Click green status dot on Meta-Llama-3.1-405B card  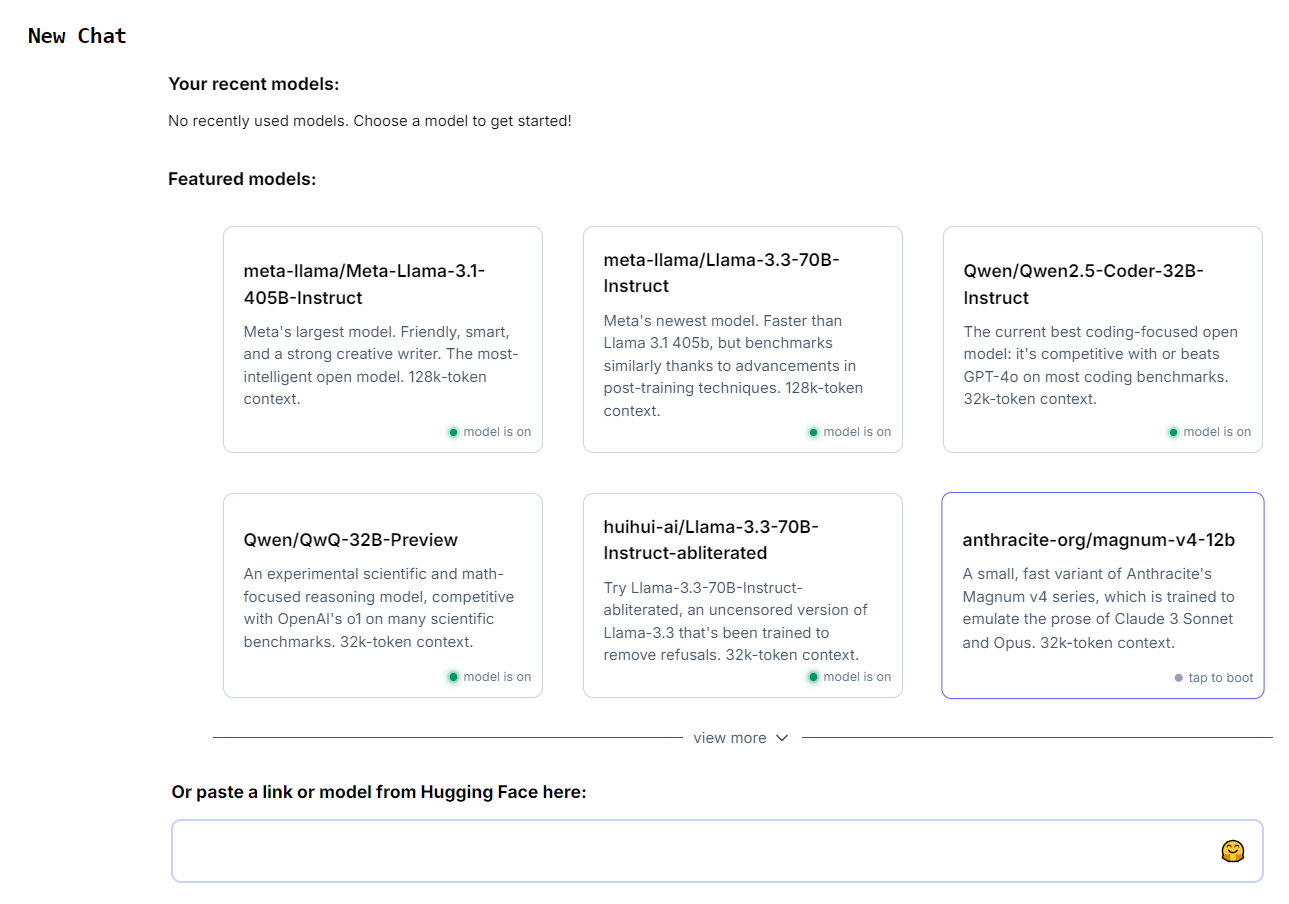[x=453, y=432]
